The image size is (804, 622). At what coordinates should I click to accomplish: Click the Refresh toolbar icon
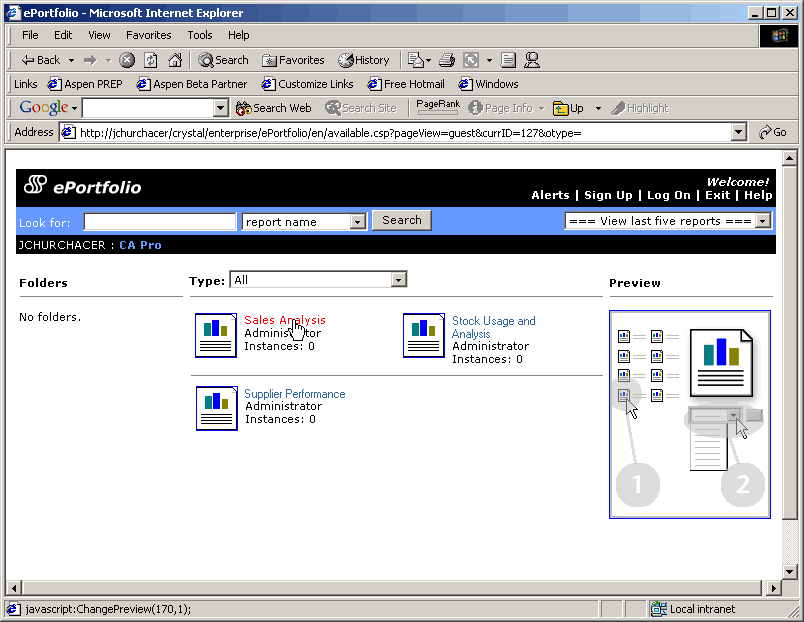(151, 60)
